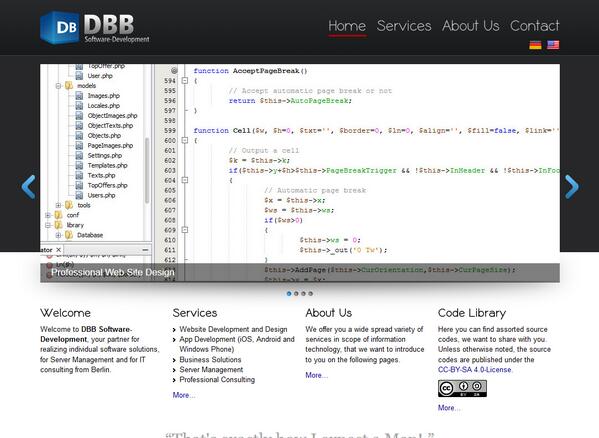Click 'App Development (iOS, Android' list item

click(237, 344)
